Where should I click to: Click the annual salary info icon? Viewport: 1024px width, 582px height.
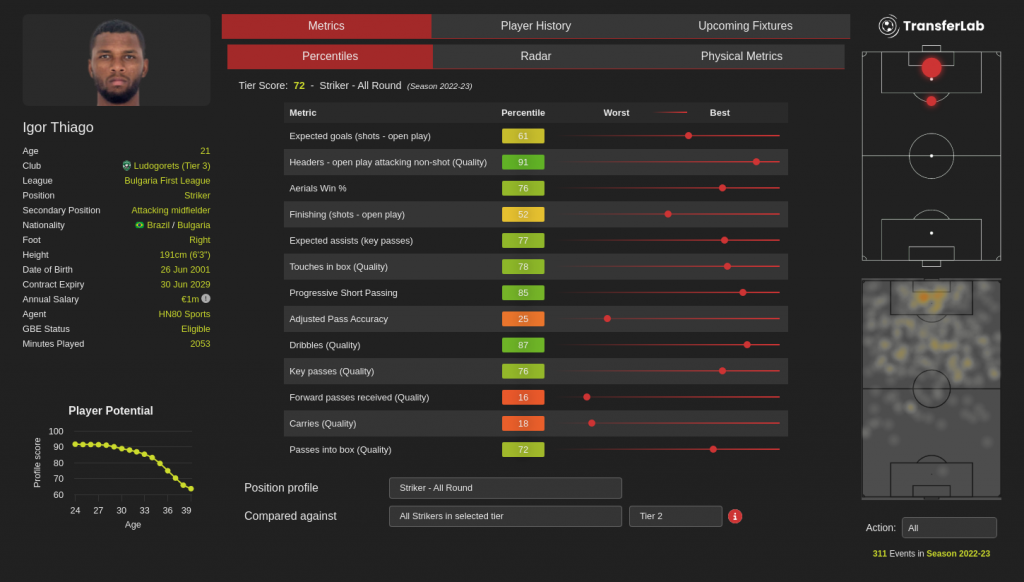pyautogui.click(x=206, y=299)
